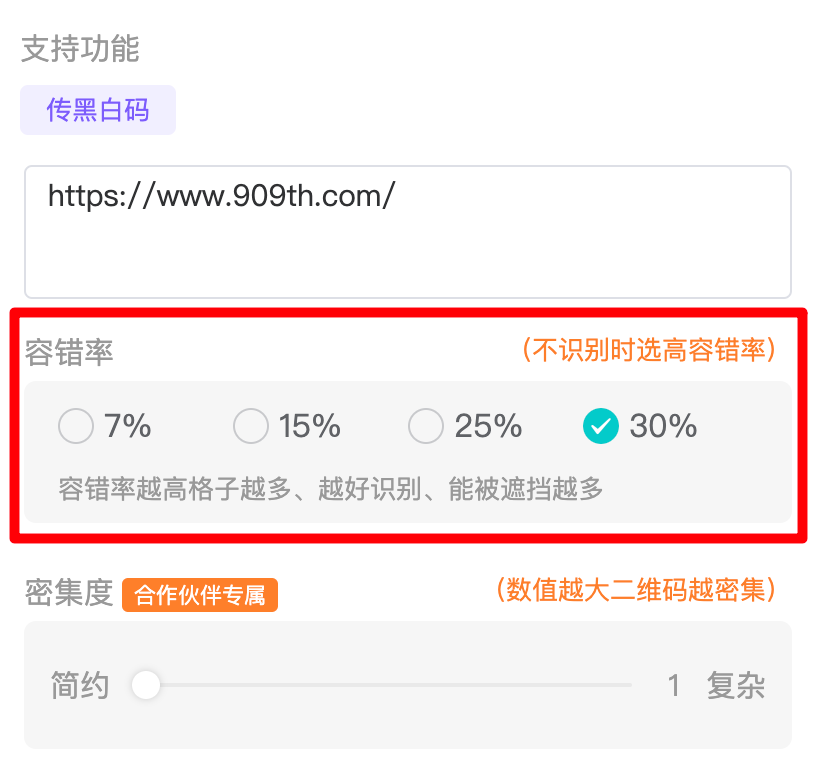
Task: Click the 7% label text
Action: click(x=128, y=427)
